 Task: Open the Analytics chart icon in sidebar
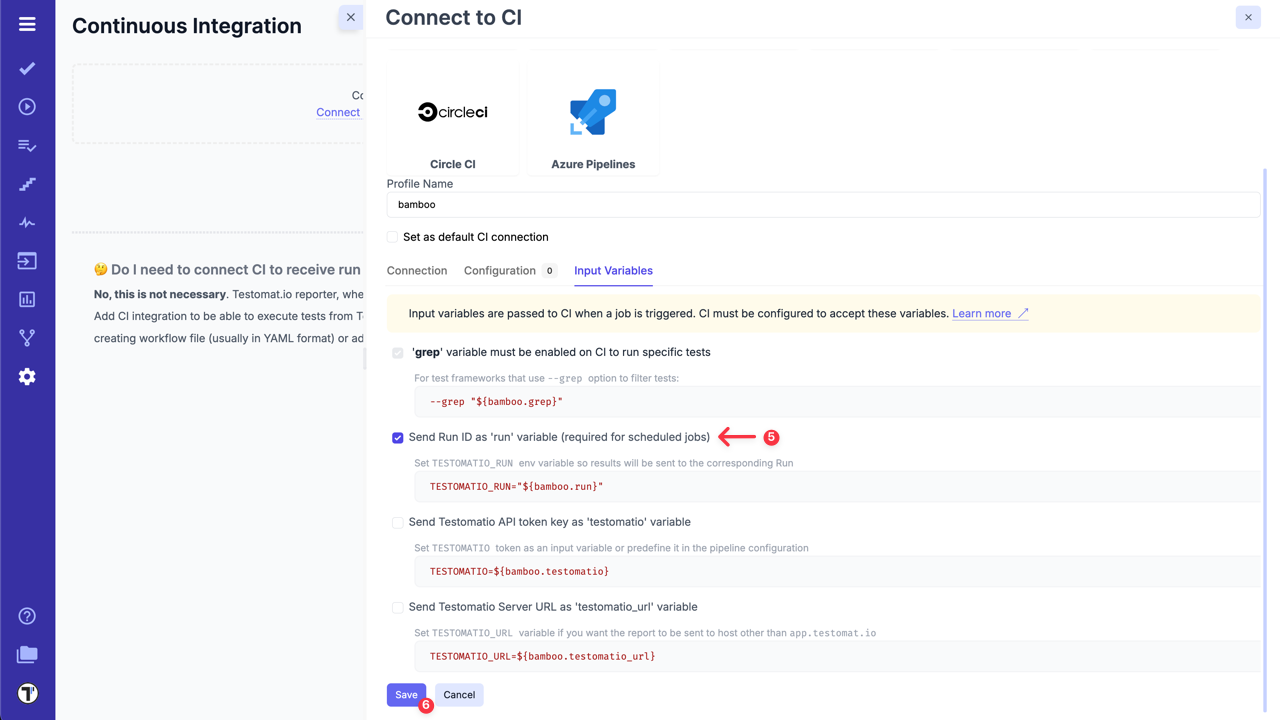(x=27, y=299)
